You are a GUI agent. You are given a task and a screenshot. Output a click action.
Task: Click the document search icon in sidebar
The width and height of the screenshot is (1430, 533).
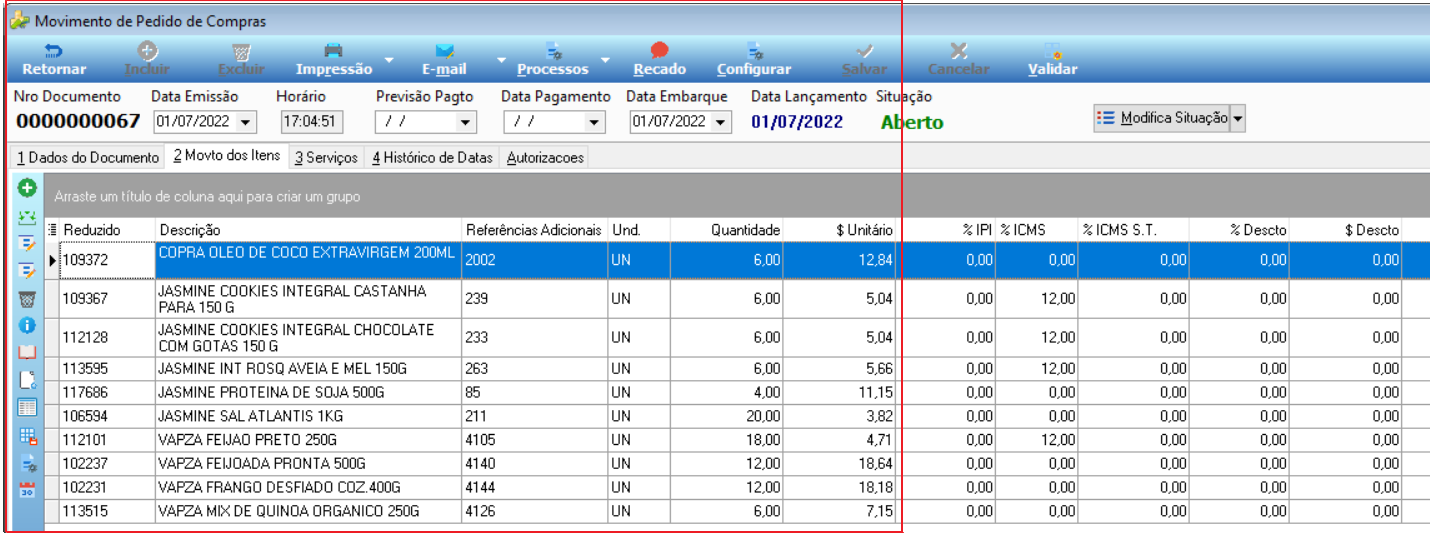[27, 380]
